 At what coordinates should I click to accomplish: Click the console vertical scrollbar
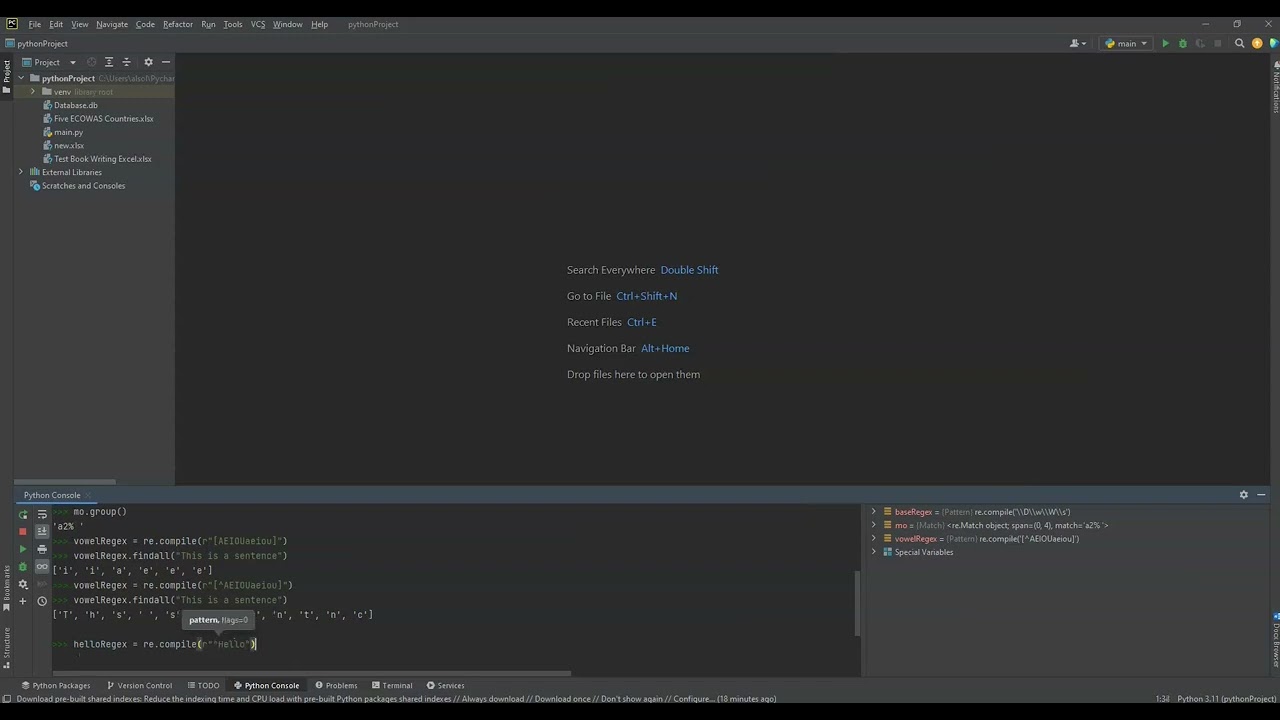coord(857,603)
